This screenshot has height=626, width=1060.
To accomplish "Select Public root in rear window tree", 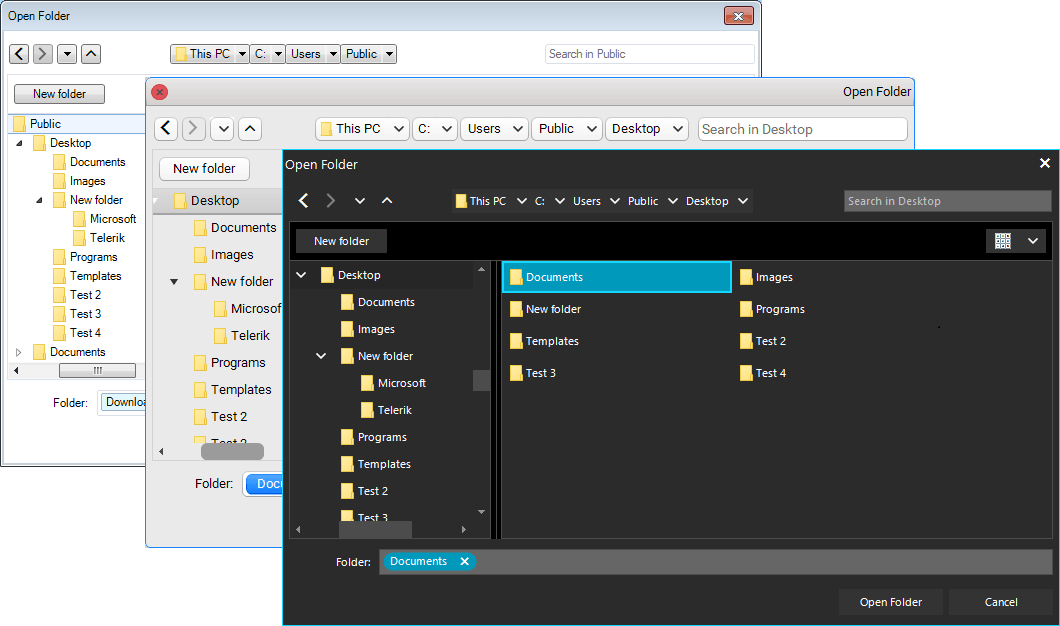I will tap(77, 124).
